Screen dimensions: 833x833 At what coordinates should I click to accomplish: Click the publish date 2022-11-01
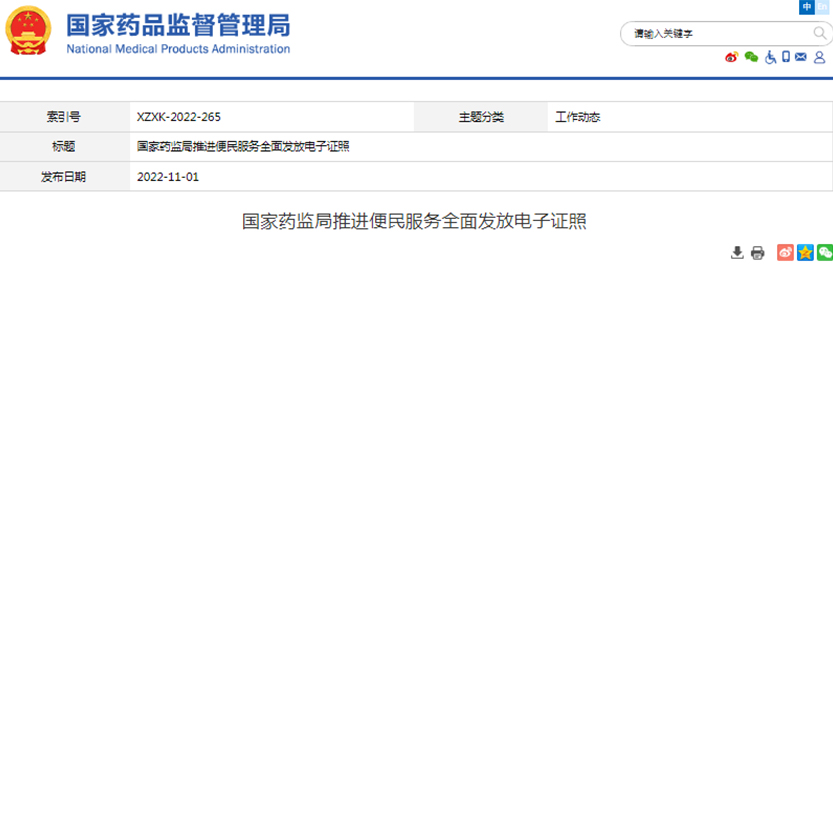[168, 177]
